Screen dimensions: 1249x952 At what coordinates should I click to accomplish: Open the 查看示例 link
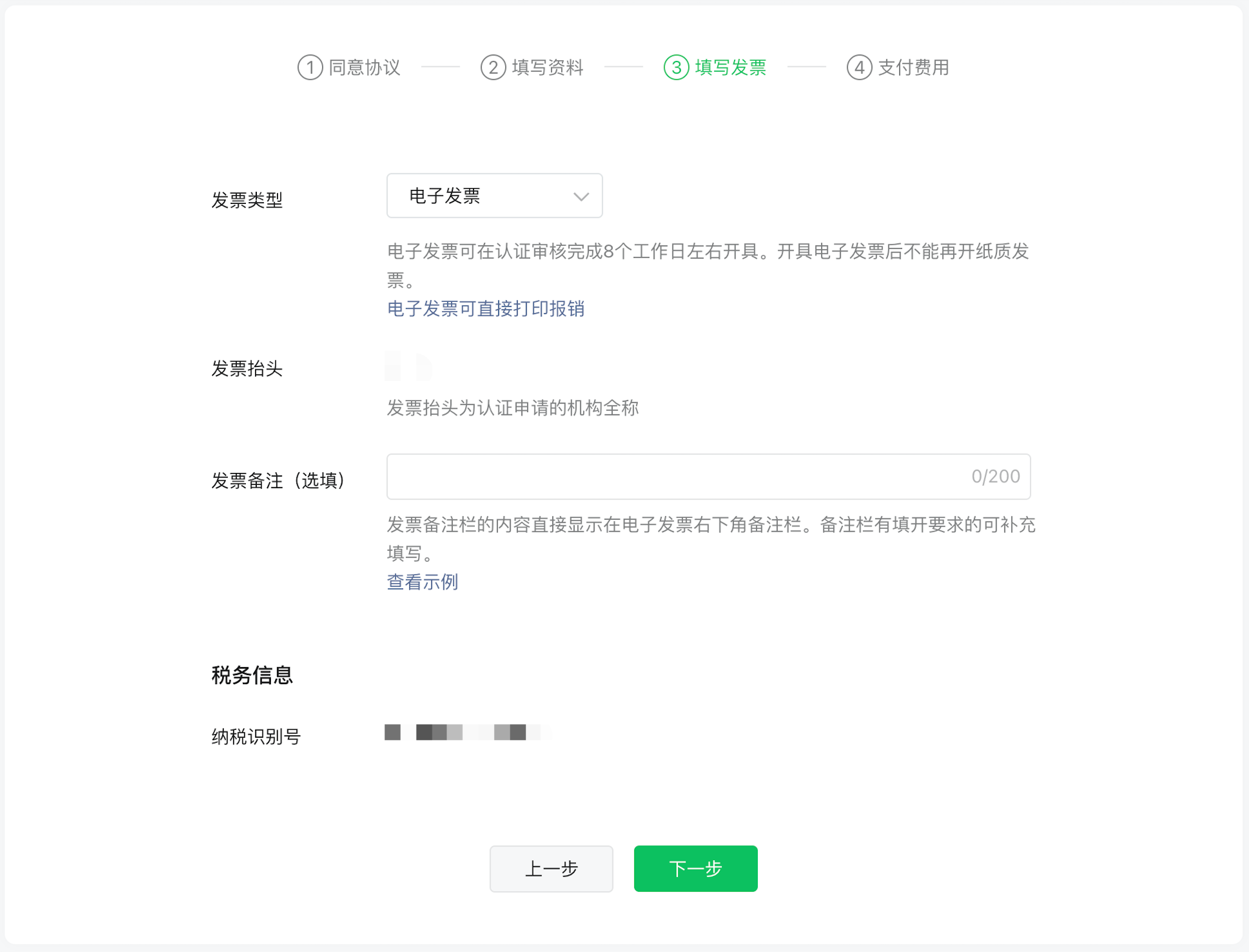(x=422, y=582)
